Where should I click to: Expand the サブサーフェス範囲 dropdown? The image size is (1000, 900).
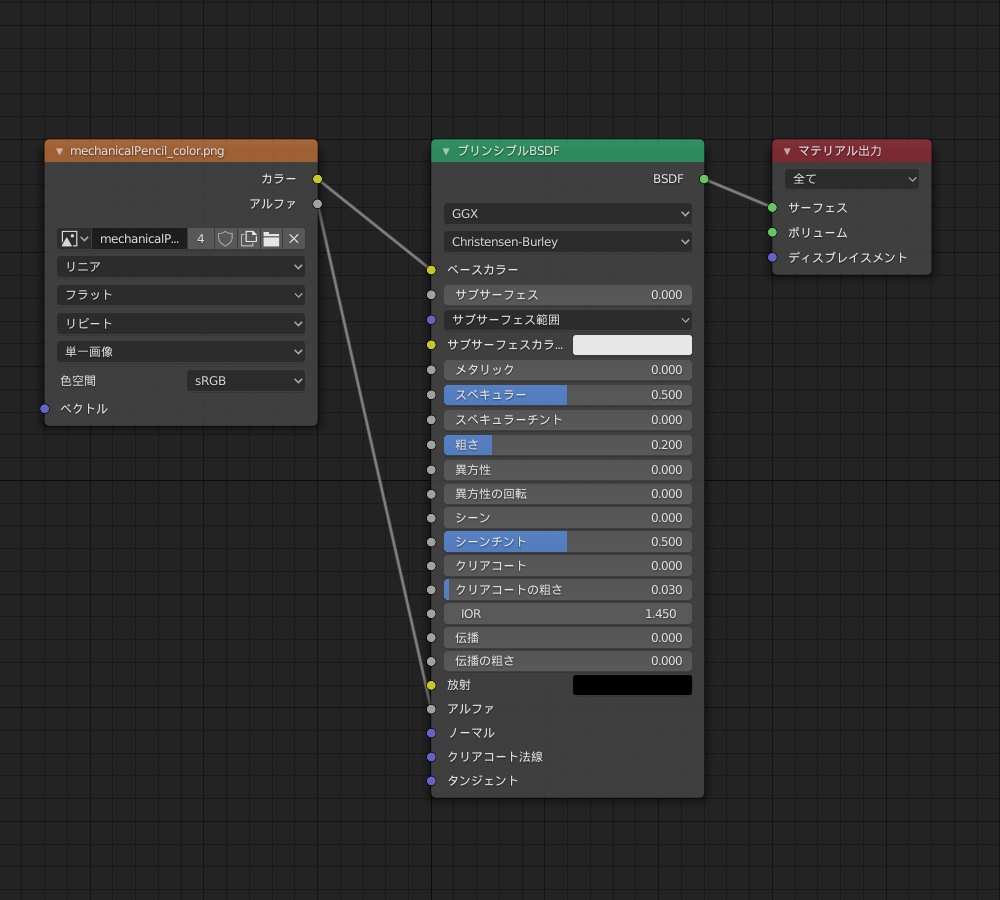tap(568, 320)
